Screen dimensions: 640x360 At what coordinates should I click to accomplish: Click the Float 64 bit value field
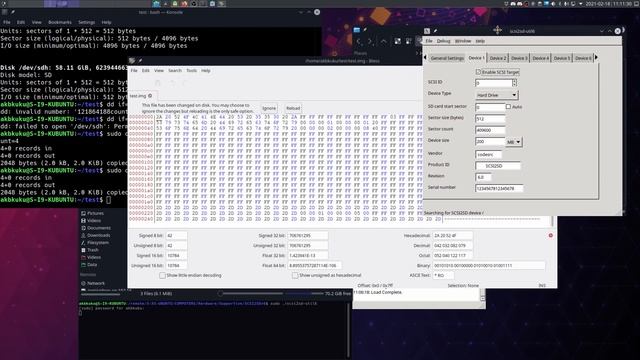point(315,265)
